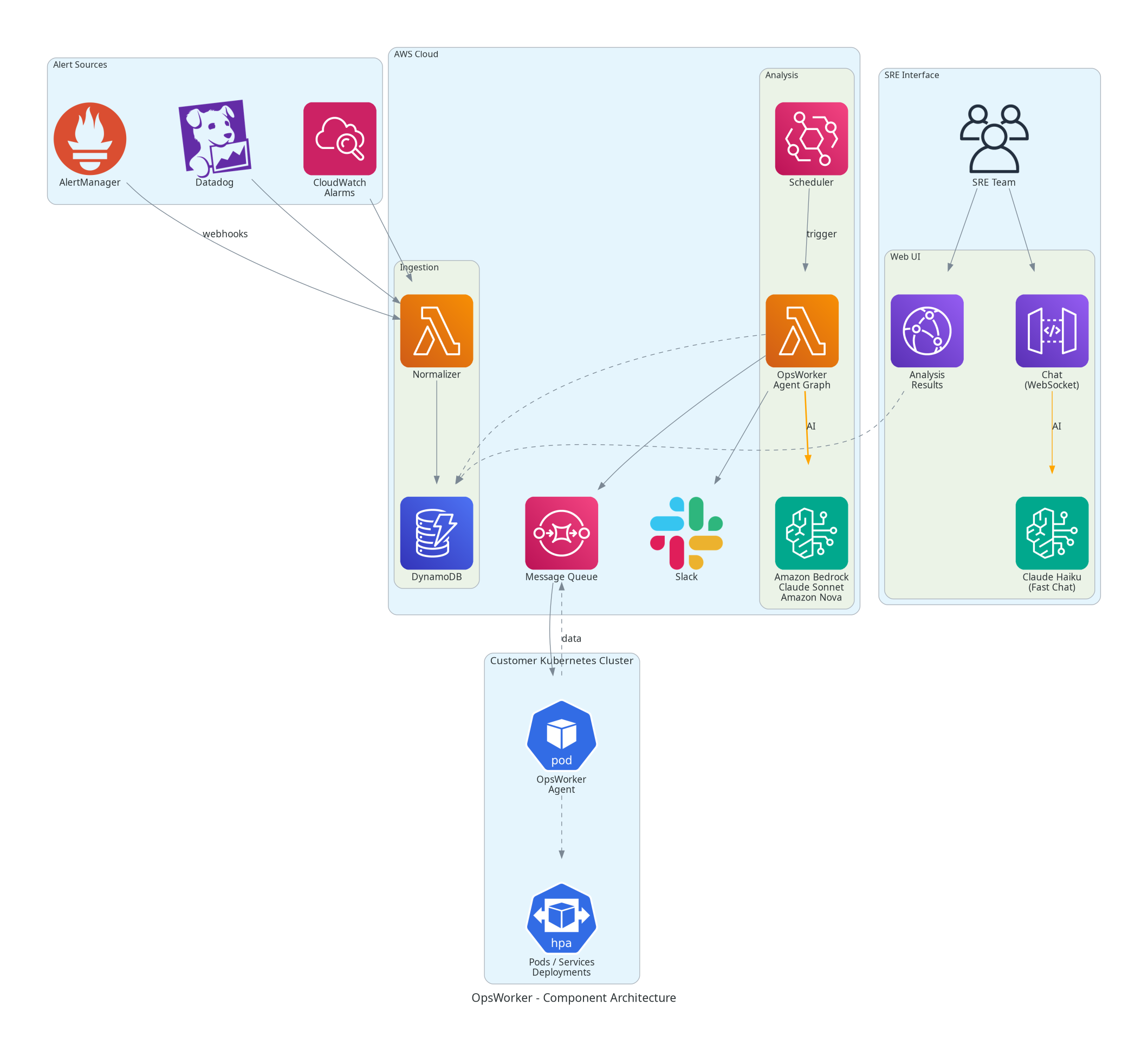The height and width of the screenshot is (1050, 1148).
Task: Click the CloudWatch Alarms icon
Action: (x=339, y=138)
